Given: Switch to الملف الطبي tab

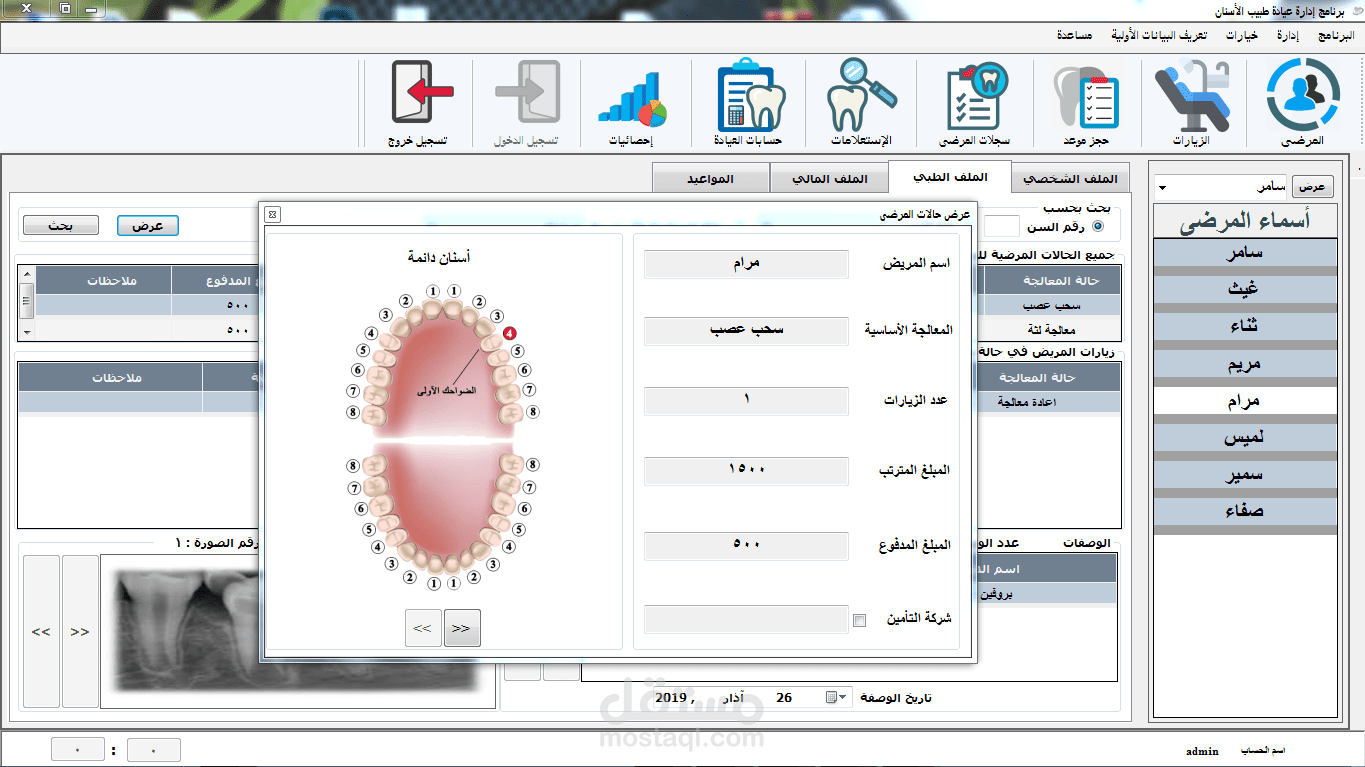Looking at the screenshot, I should click(950, 177).
